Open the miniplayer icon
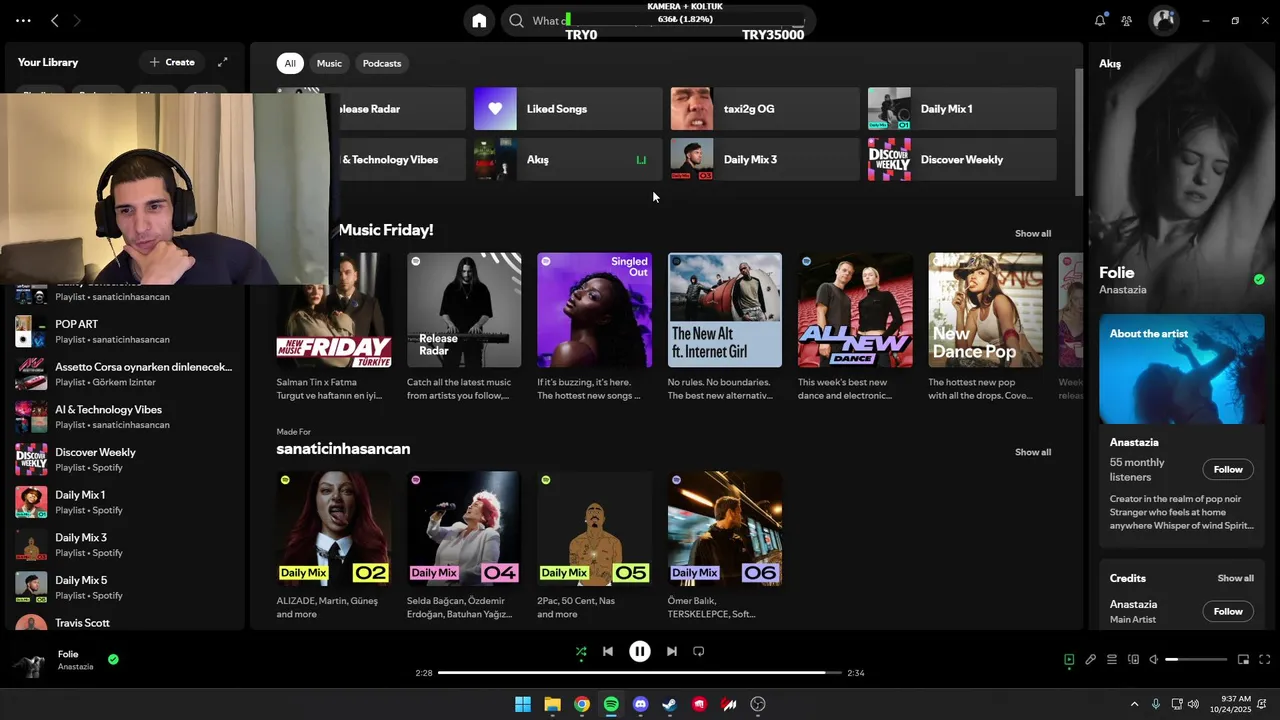The width and height of the screenshot is (1280, 720). coord(1243,659)
